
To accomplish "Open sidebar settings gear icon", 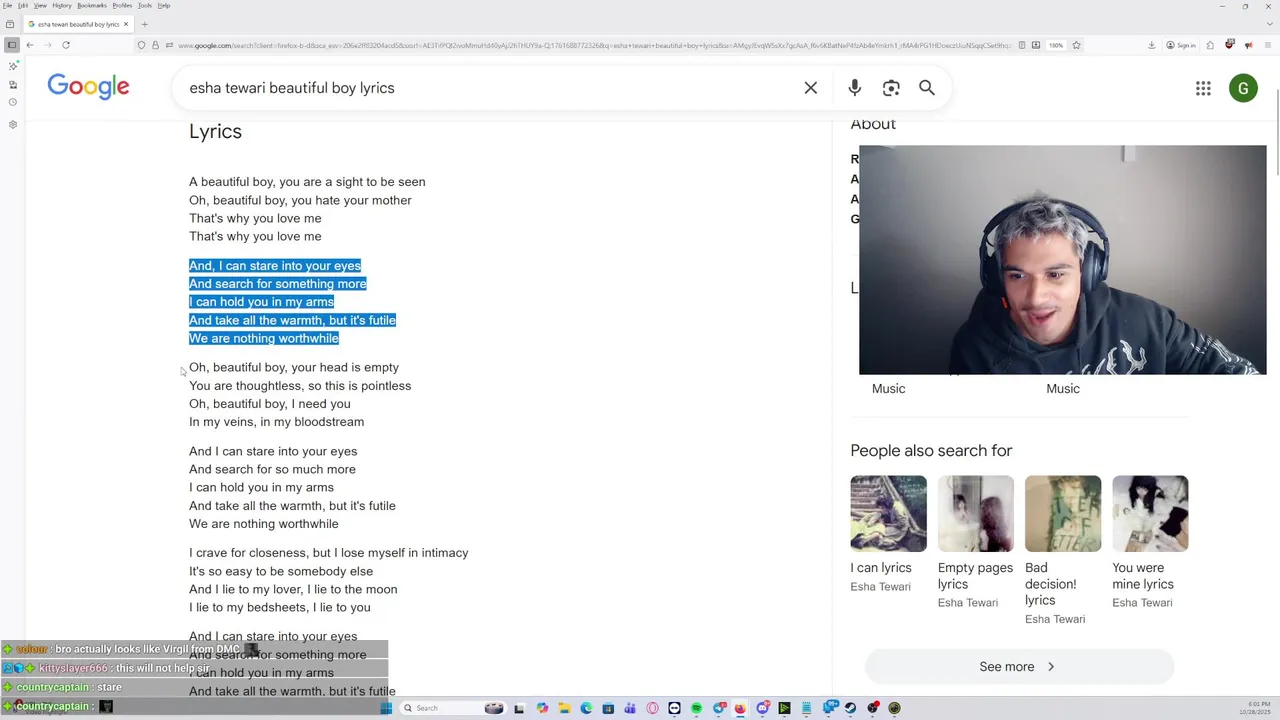I will tap(12, 124).
